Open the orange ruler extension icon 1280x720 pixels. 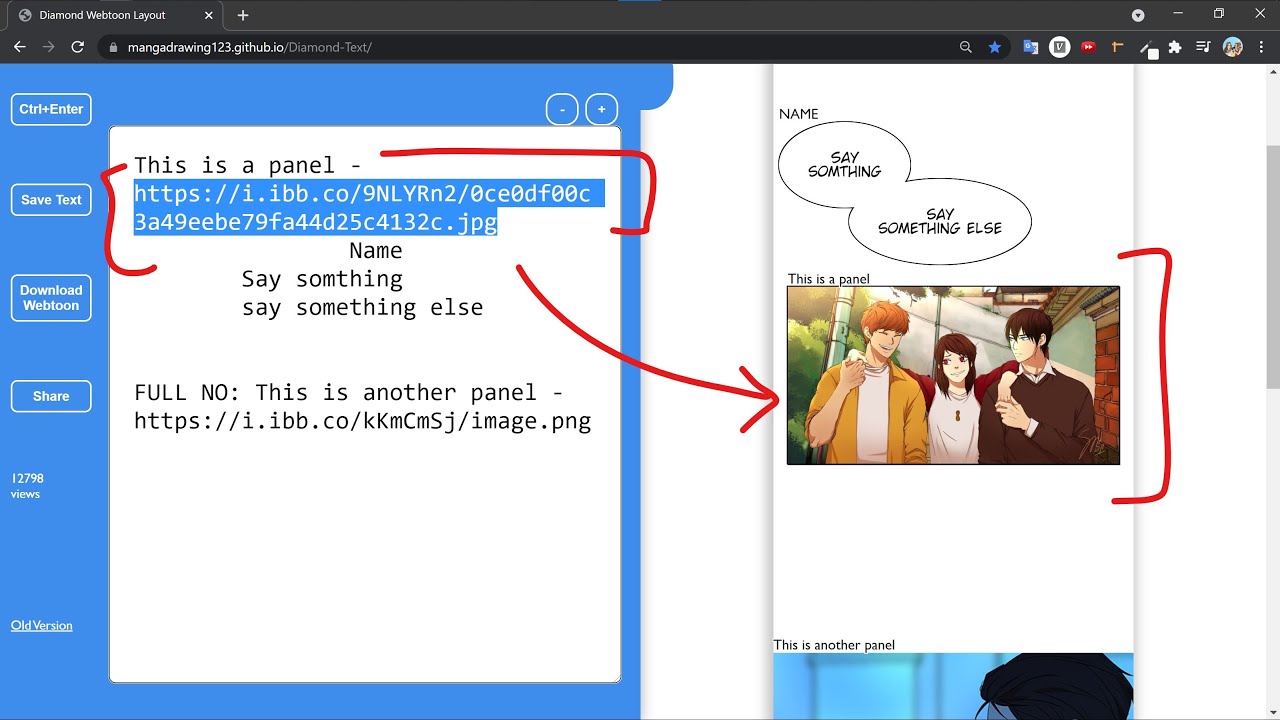click(1118, 47)
